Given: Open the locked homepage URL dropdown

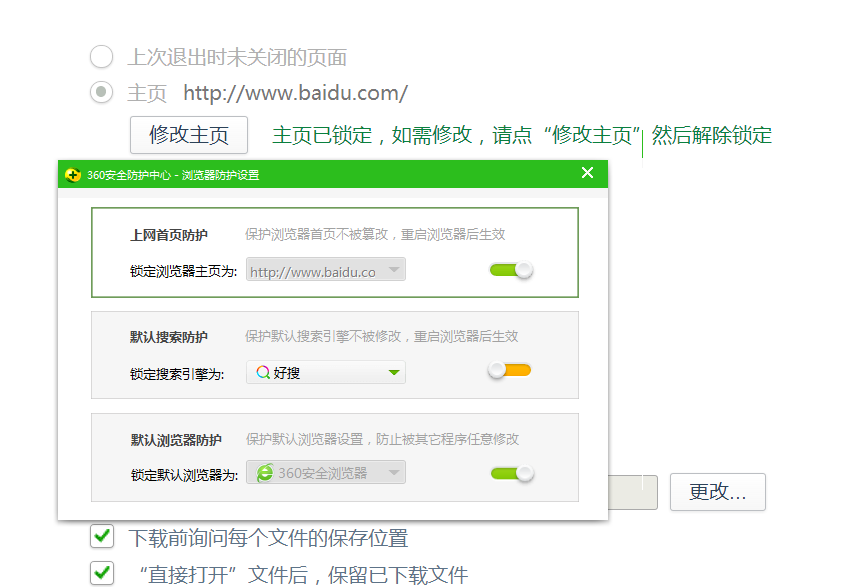Looking at the screenshot, I should point(326,269).
